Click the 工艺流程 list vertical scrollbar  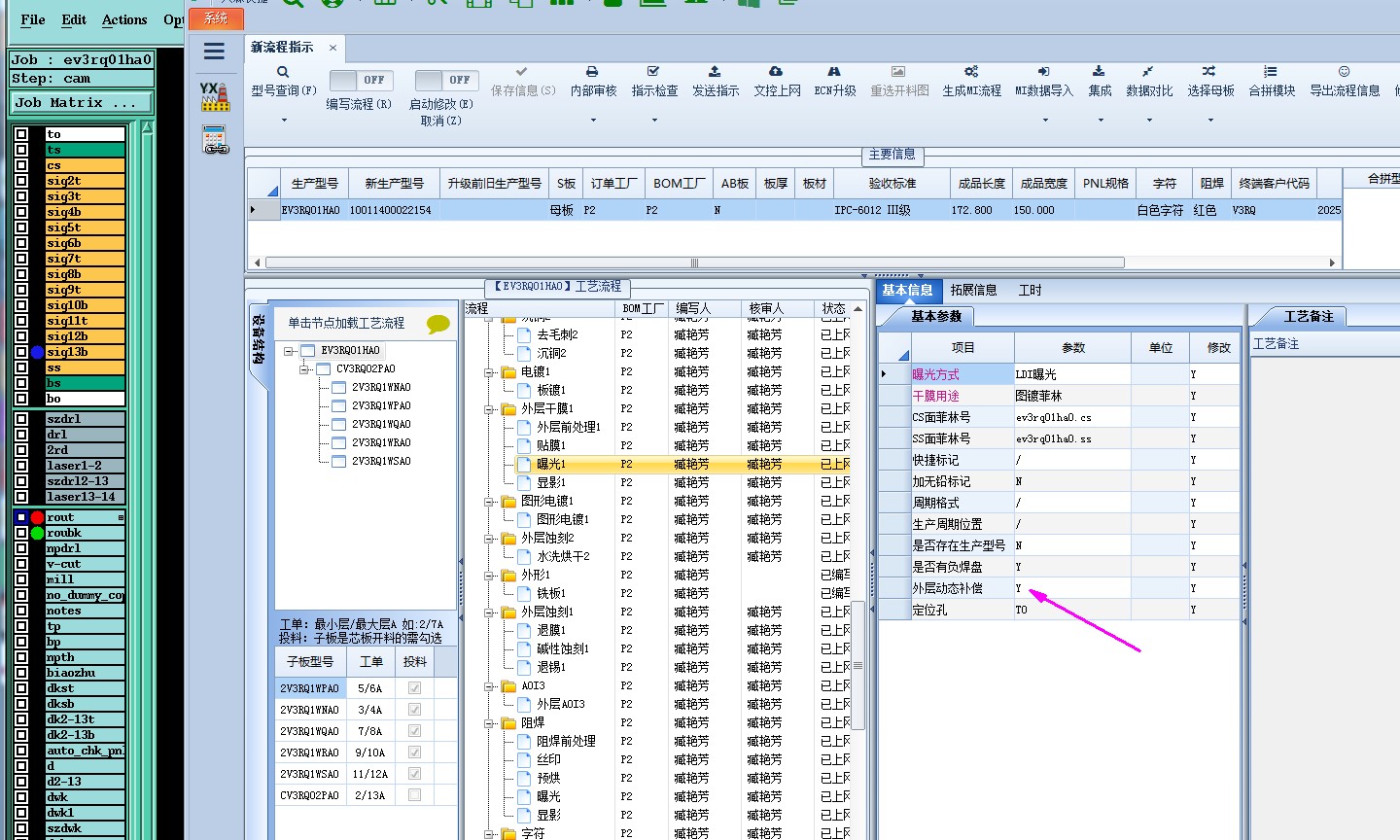click(857, 665)
